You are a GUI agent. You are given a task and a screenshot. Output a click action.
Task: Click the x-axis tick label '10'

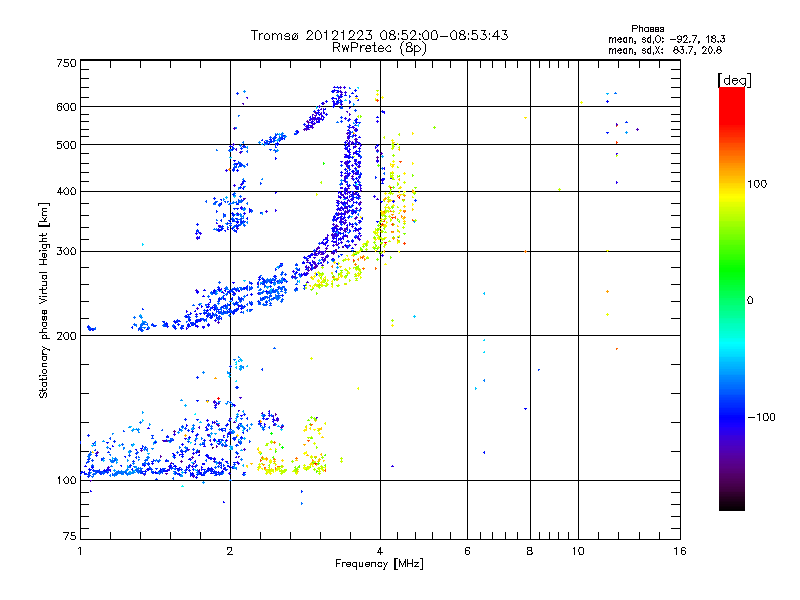578,551
